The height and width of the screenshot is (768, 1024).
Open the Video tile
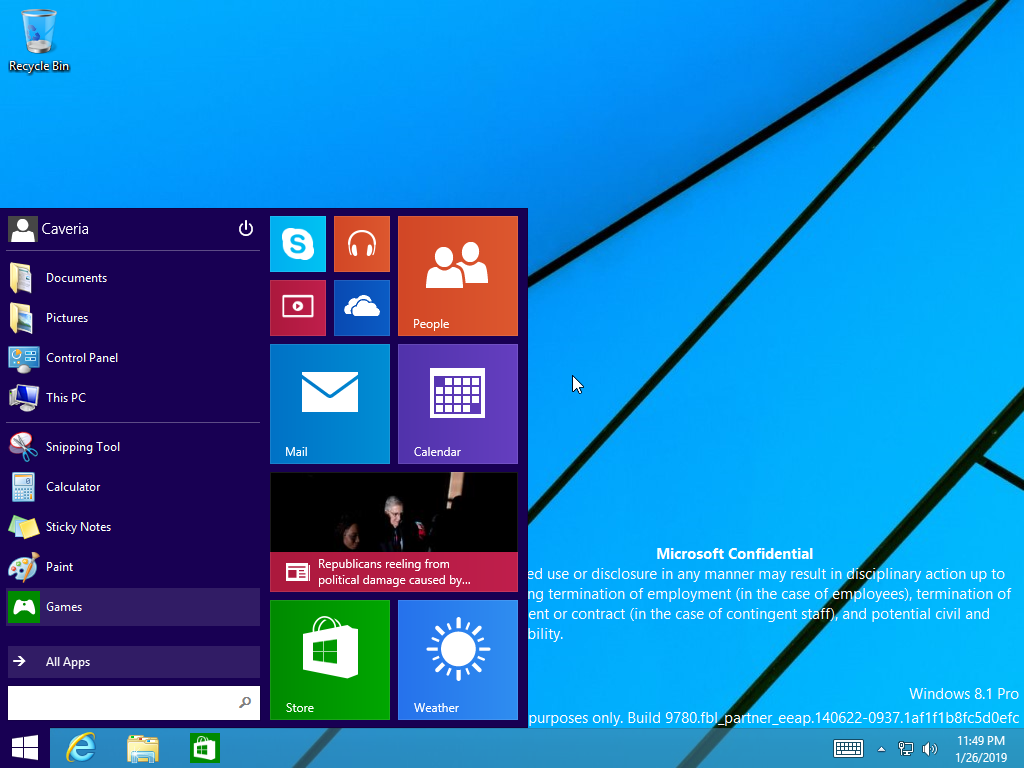pyautogui.click(x=298, y=308)
